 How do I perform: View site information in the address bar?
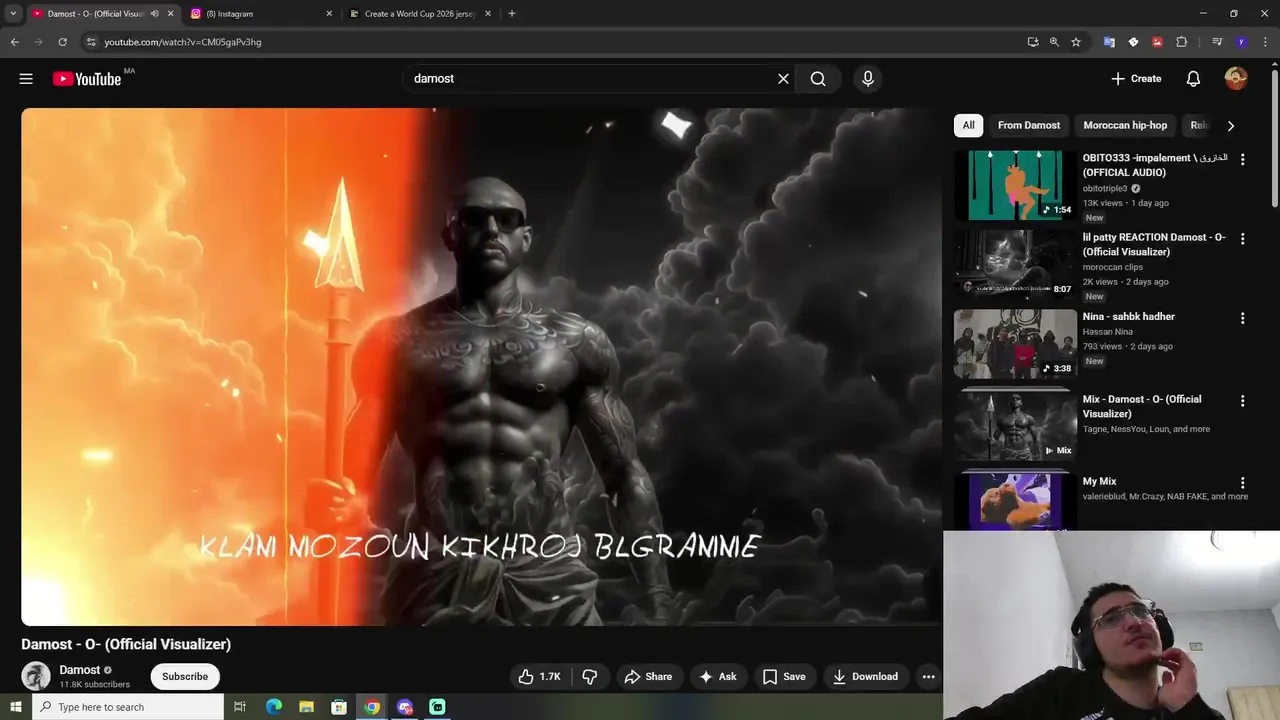coord(91,42)
